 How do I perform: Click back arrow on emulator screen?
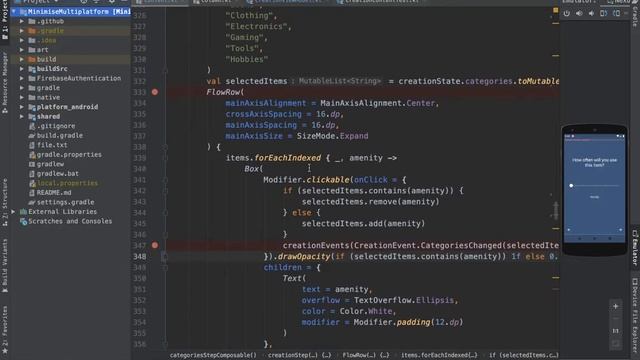(569, 230)
